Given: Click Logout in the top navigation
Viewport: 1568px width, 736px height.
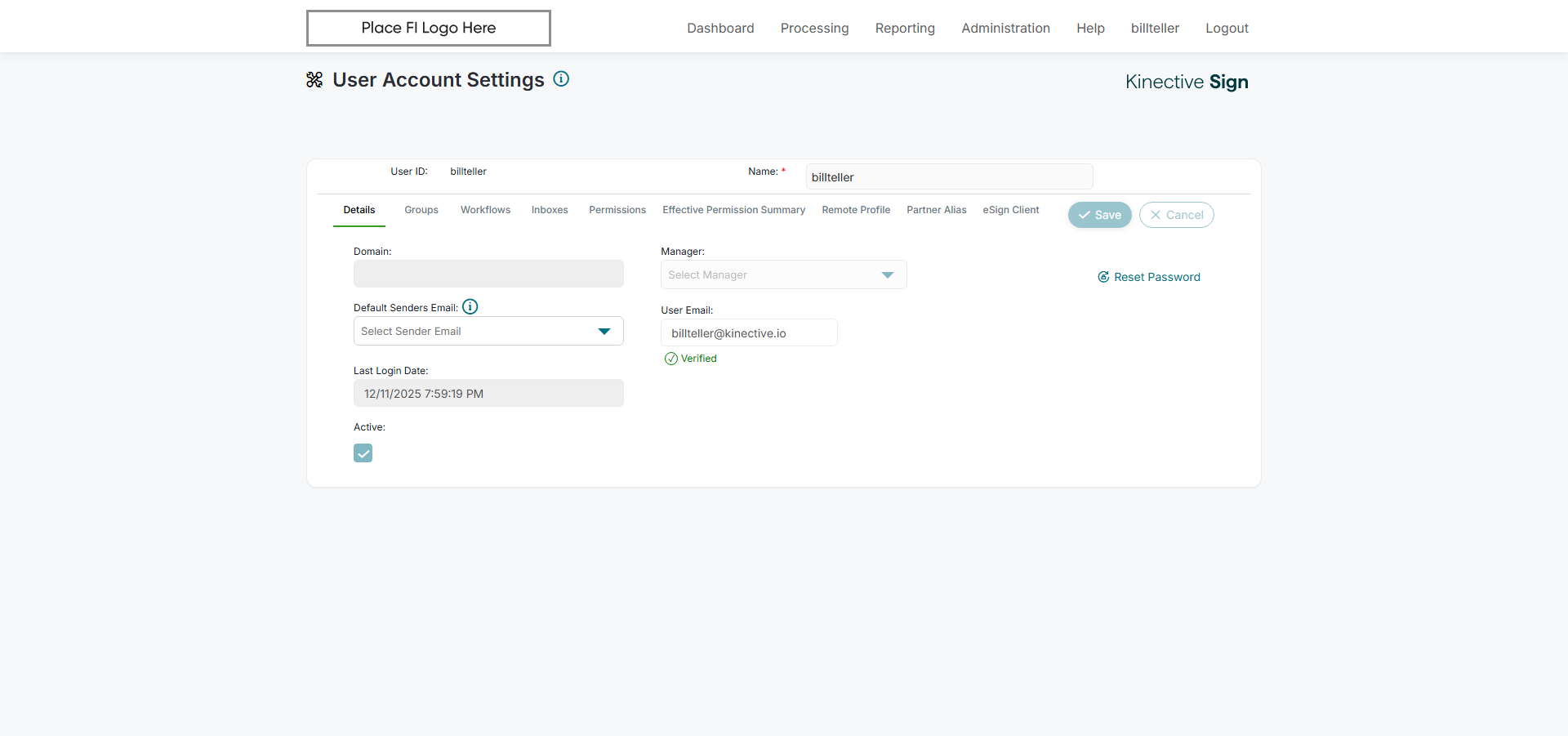Looking at the screenshot, I should pyautogui.click(x=1227, y=28).
